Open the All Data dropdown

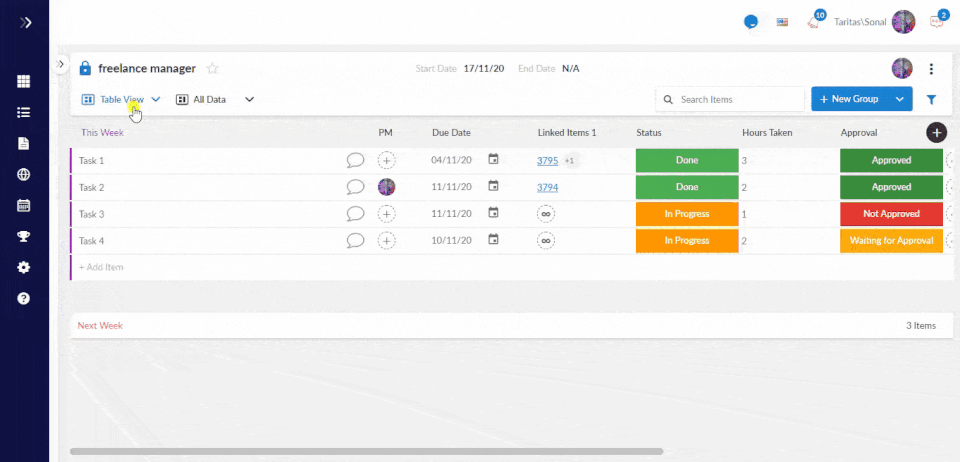pos(215,99)
